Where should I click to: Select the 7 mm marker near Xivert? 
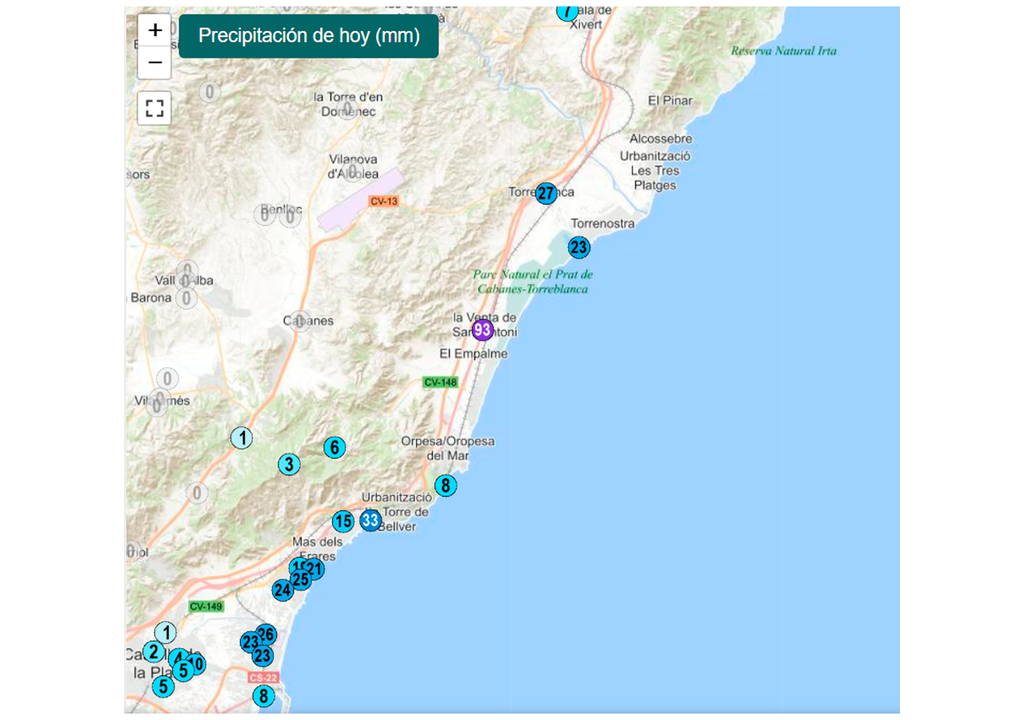(x=566, y=11)
